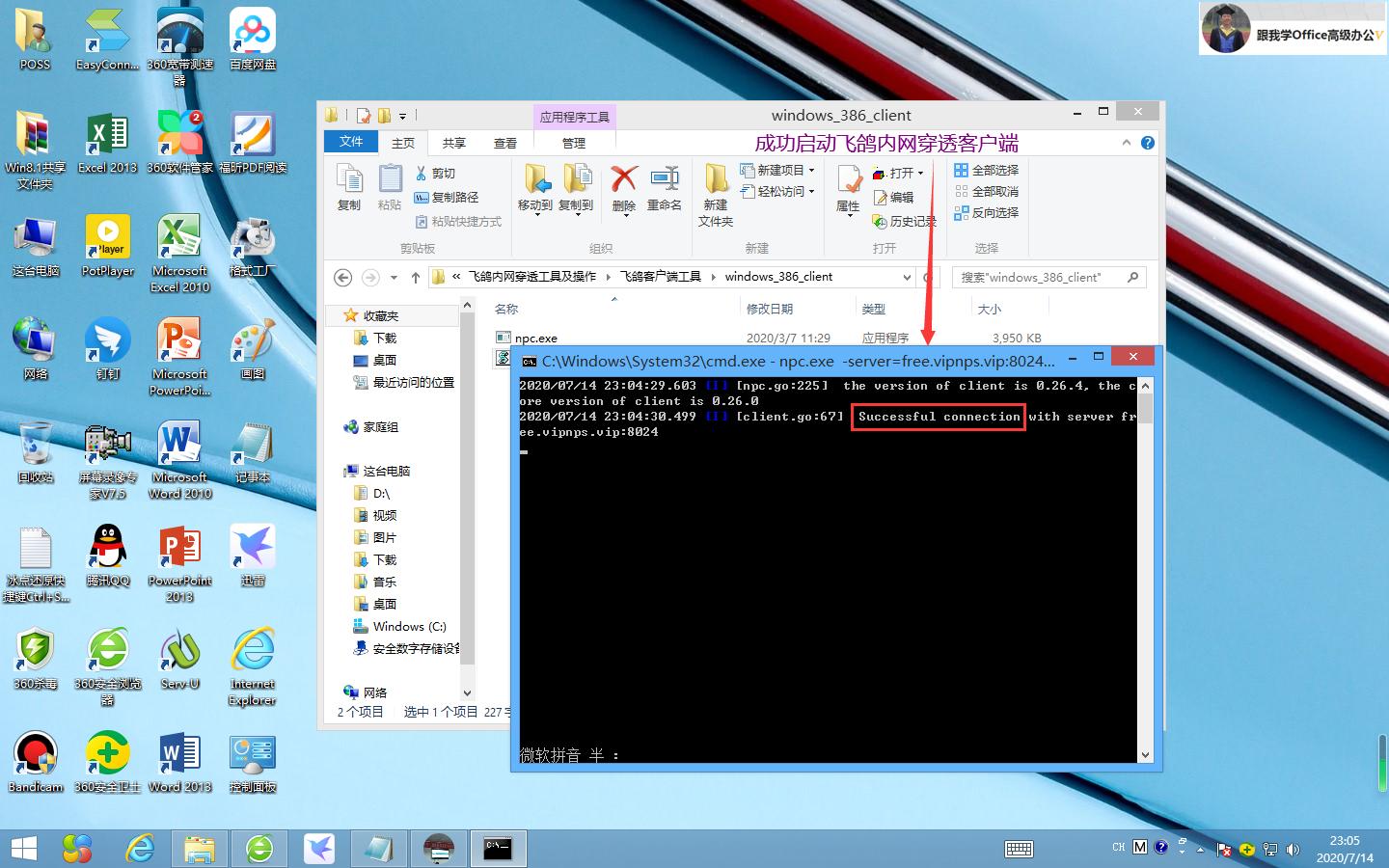Open the volume control from the system tray
1389x868 pixels.
coord(1294,849)
